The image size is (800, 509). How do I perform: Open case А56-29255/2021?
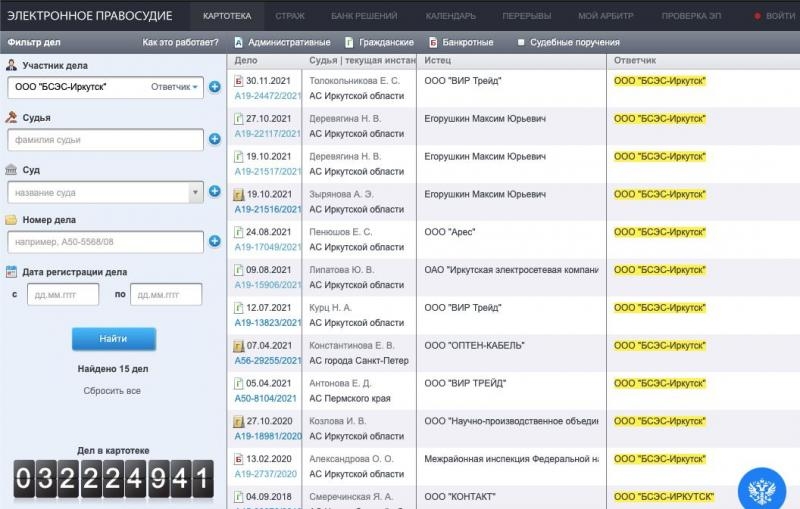268,360
